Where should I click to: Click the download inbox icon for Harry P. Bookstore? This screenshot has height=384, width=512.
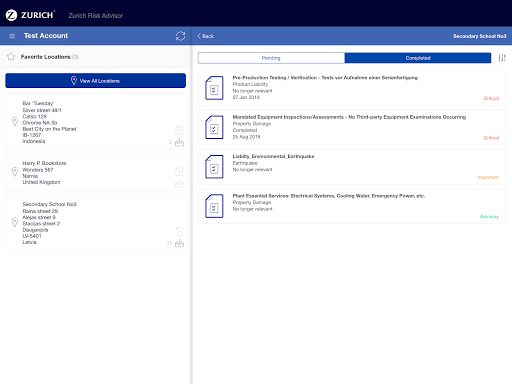click(x=179, y=183)
